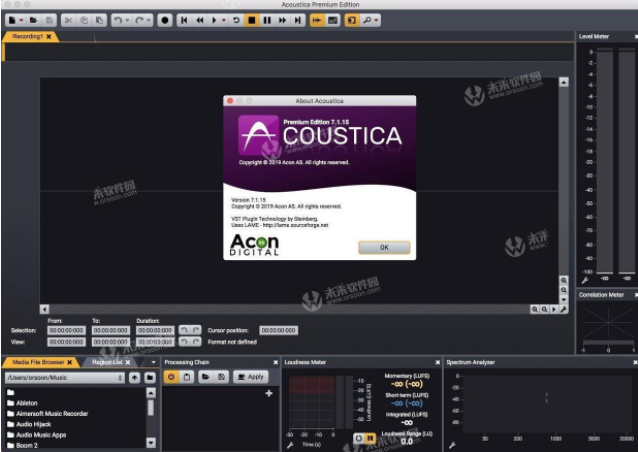Undo the last edit from the toolbar
The width and height of the screenshot is (638, 452).
click(x=118, y=20)
